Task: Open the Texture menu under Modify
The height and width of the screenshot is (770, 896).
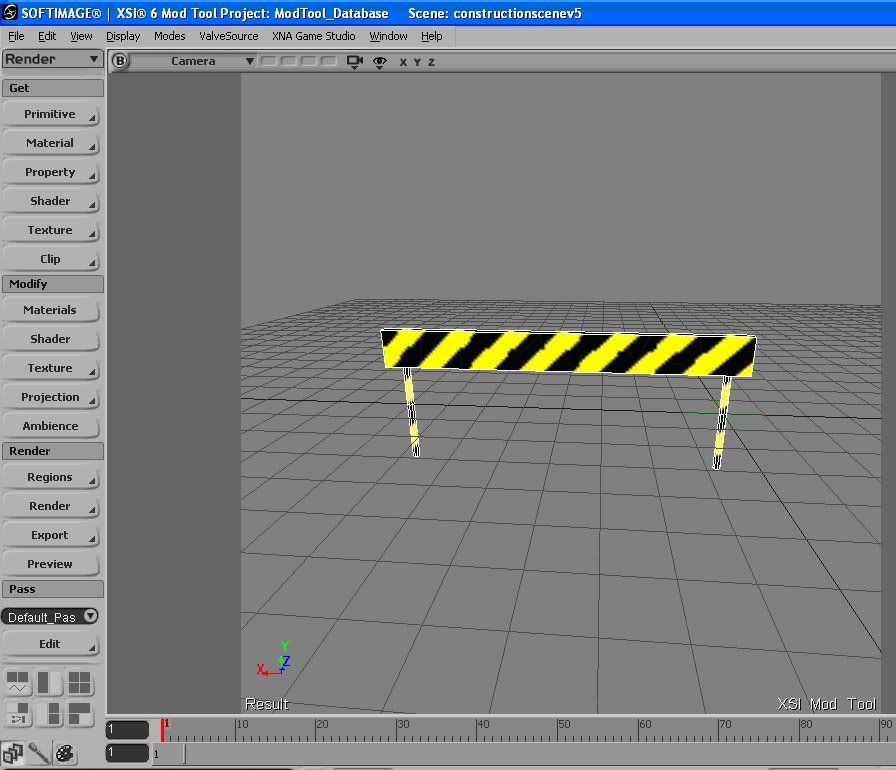Action: pos(51,368)
